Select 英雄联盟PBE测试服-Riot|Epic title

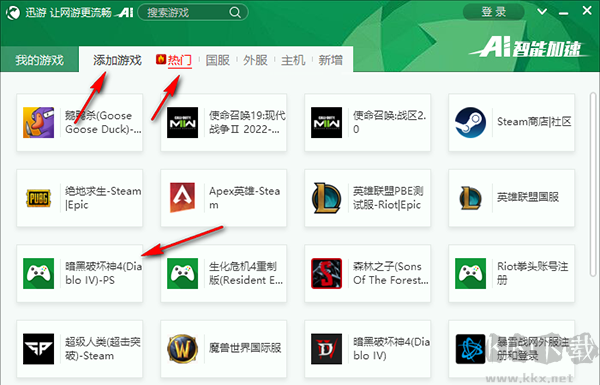click(388, 198)
